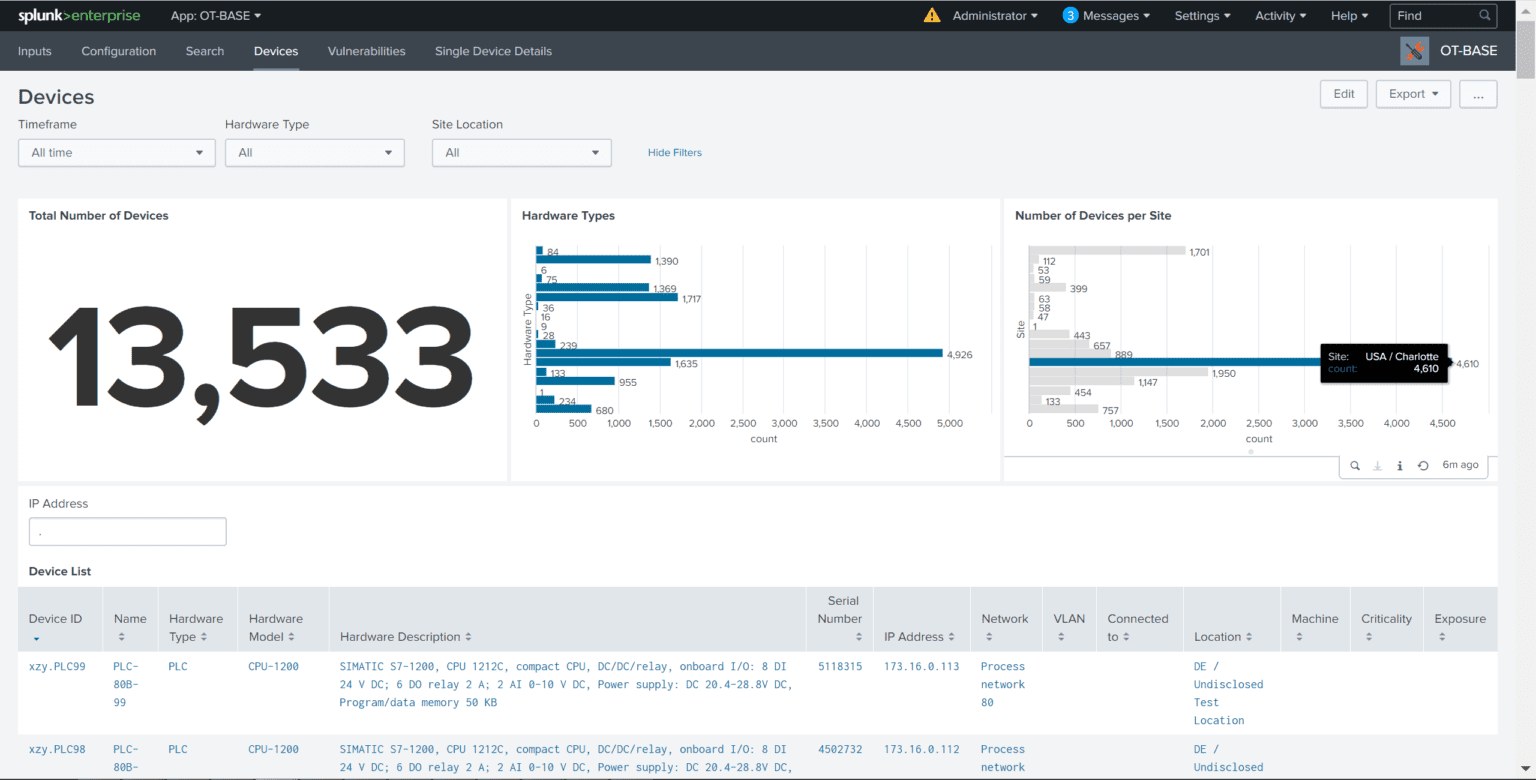Sort the Hardware Type column
The height and width of the screenshot is (780, 1536).
(x=203, y=637)
